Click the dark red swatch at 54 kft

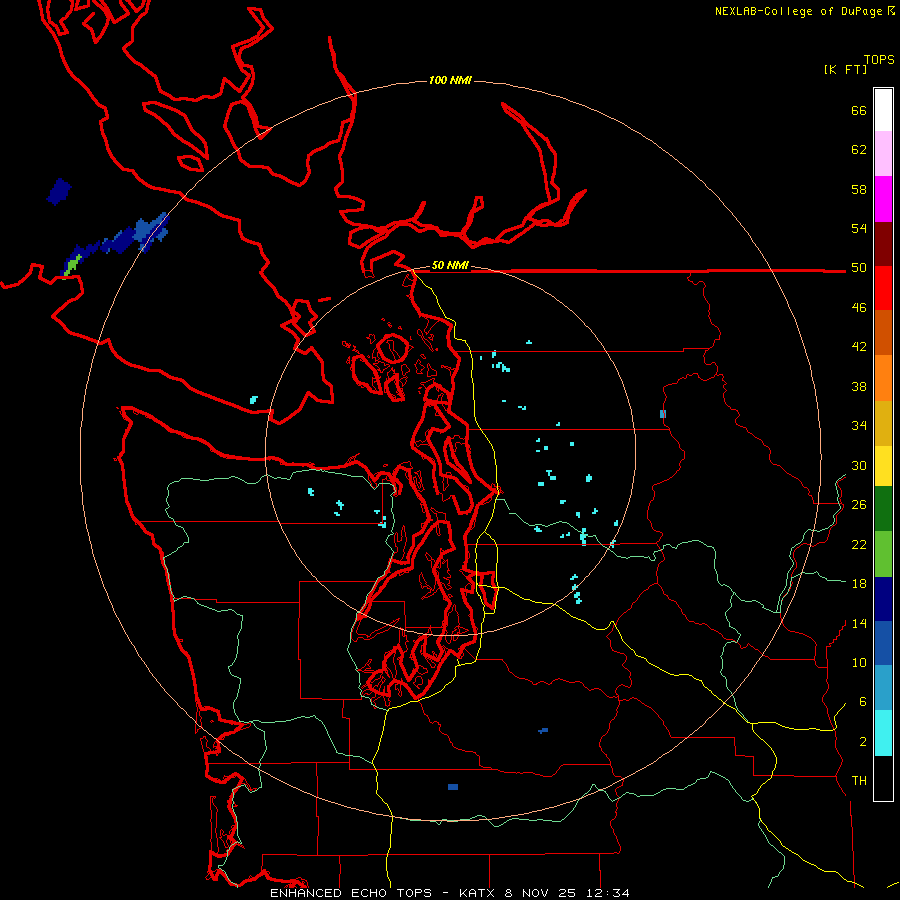883,245
